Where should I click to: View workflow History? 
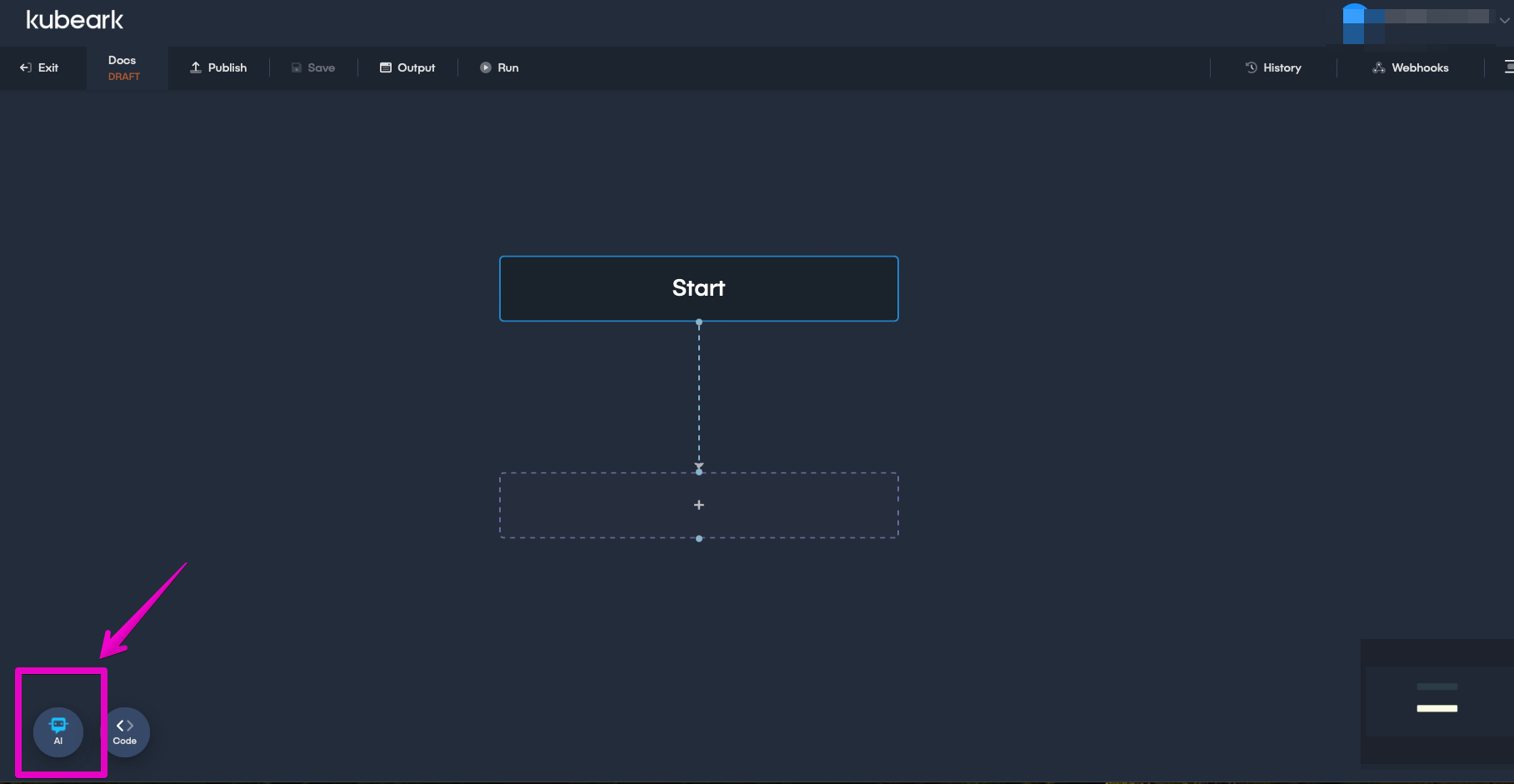click(x=1273, y=67)
